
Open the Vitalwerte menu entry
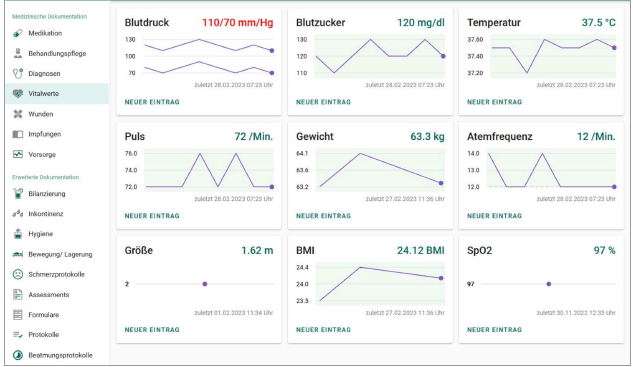[57, 94]
